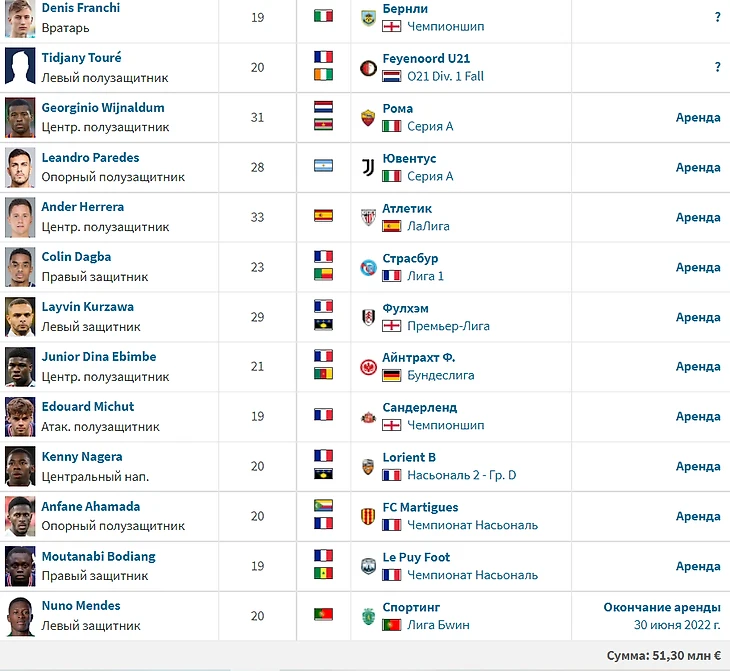
Task: Click the Sporting club crest icon
Action: [x=368, y=616]
